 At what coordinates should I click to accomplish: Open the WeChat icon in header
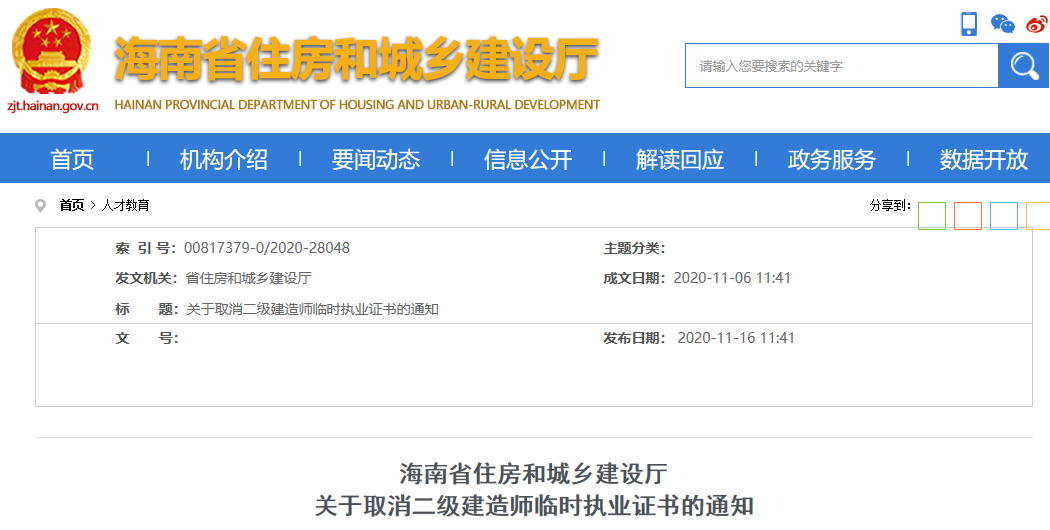point(1002,24)
